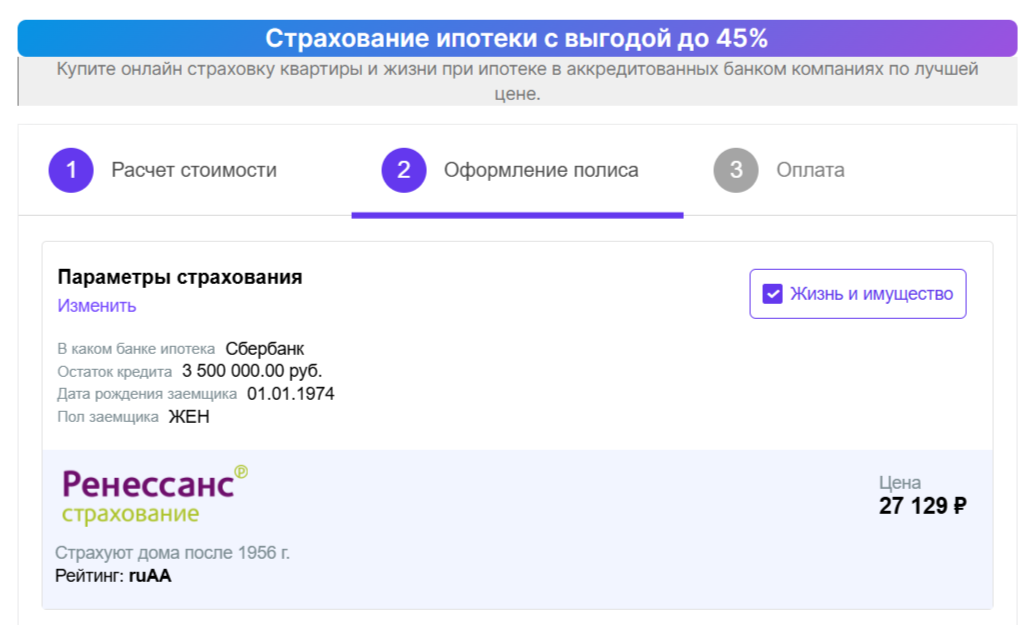1019x625 pixels.
Task: Click the 'В каком банке ипотека' label
Action: point(136,349)
